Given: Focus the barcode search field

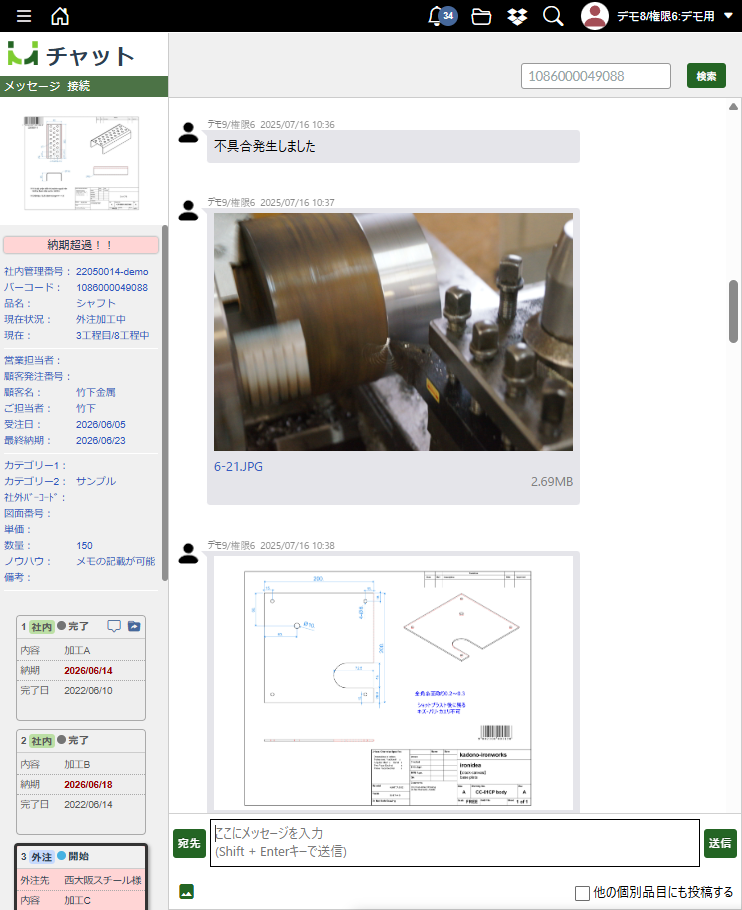Looking at the screenshot, I should coord(596,76).
